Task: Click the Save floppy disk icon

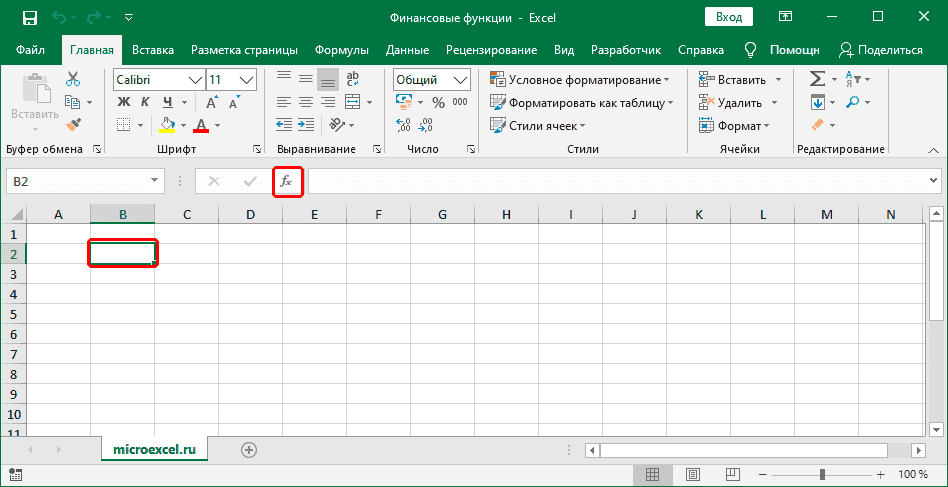Action: (29, 17)
